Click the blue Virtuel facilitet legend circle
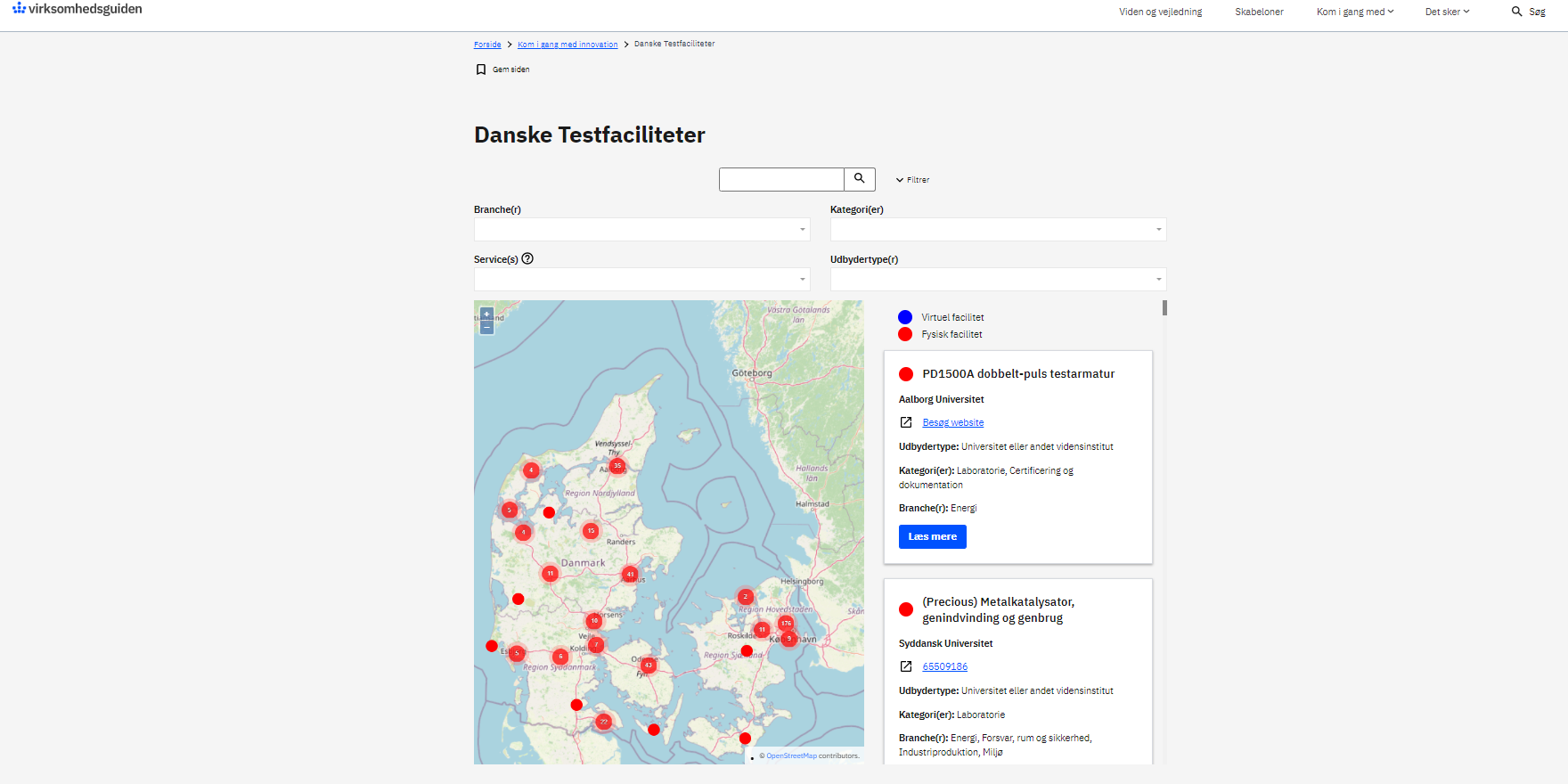Screen dimensions: 1568x784 [x=905, y=317]
